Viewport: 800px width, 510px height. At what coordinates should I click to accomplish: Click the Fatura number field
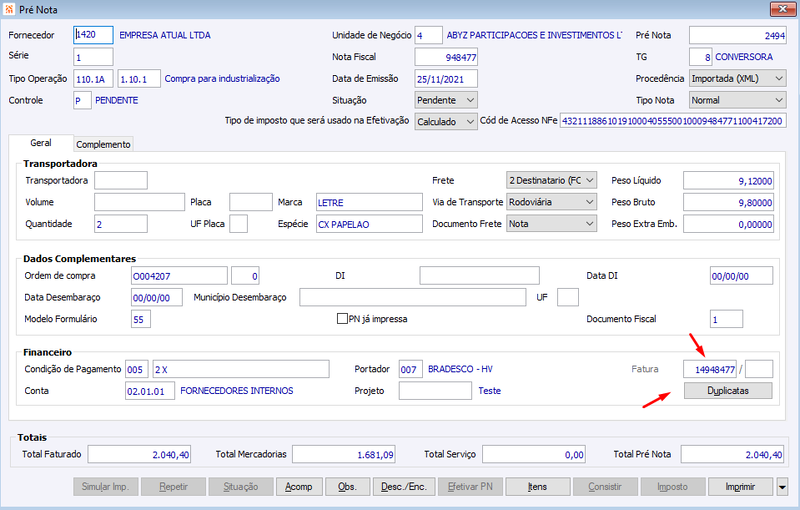[710, 369]
